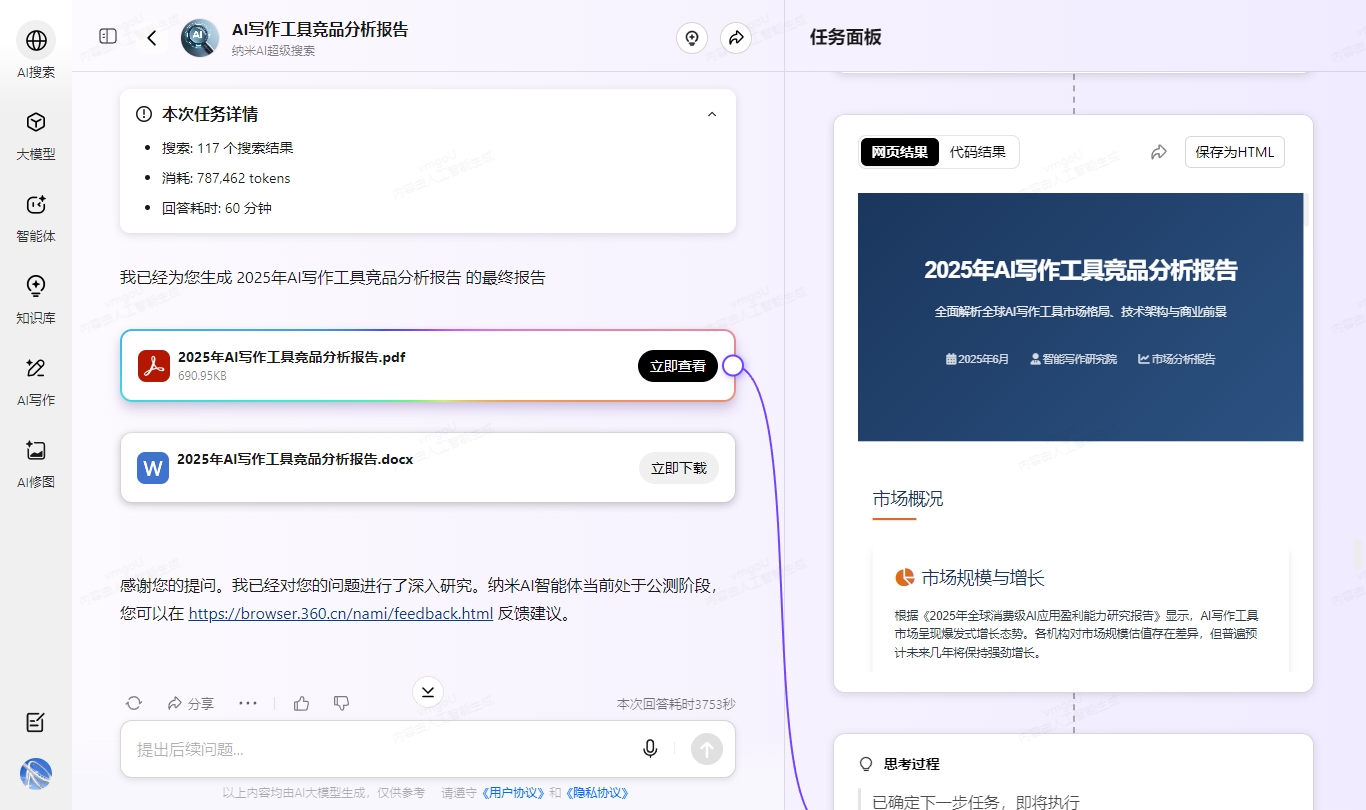The image size is (1366, 810).
Task: Click the AI写作工具竞品分析报告 conversation title
Action: (320, 30)
